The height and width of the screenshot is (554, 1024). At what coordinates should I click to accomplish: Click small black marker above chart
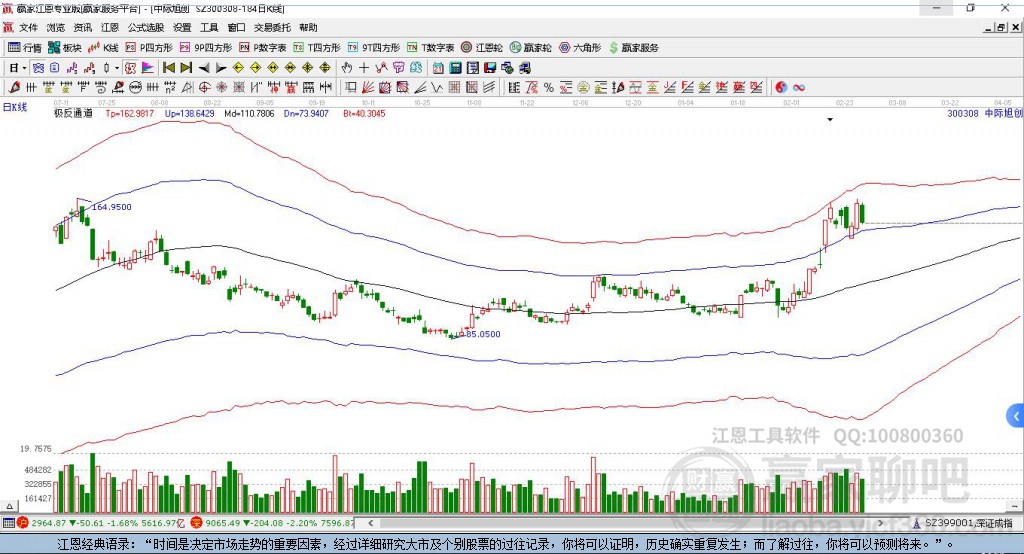tap(830, 120)
